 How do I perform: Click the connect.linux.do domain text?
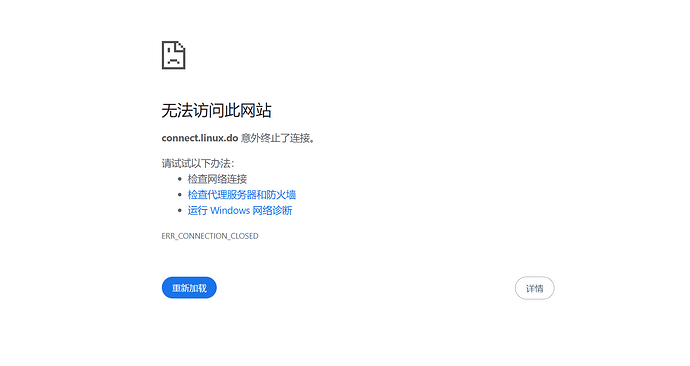(x=200, y=138)
